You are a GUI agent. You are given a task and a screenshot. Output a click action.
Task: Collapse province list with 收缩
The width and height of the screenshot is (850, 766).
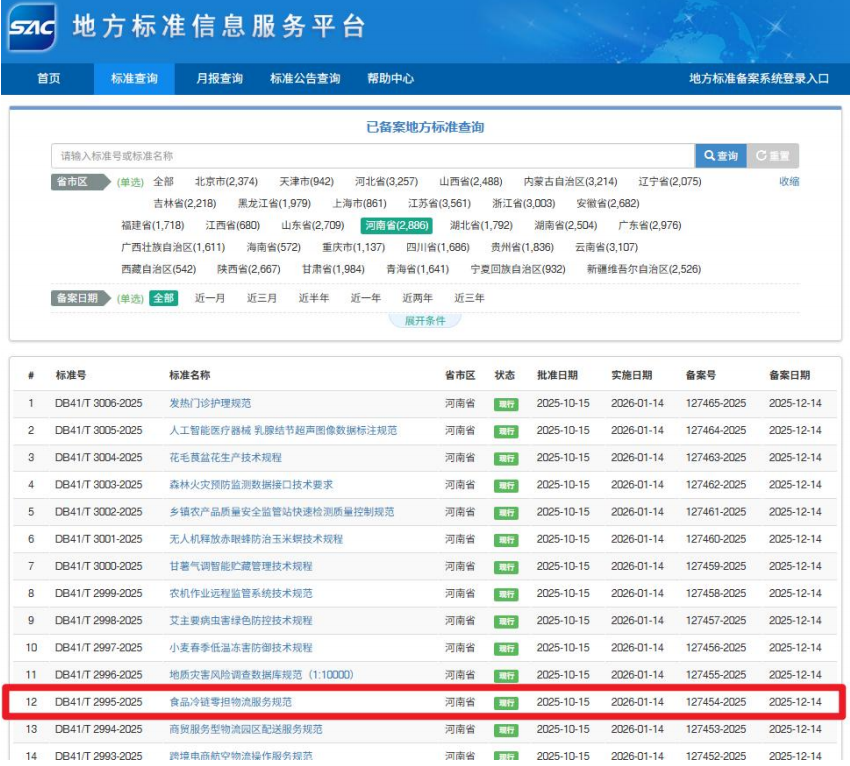(789, 182)
